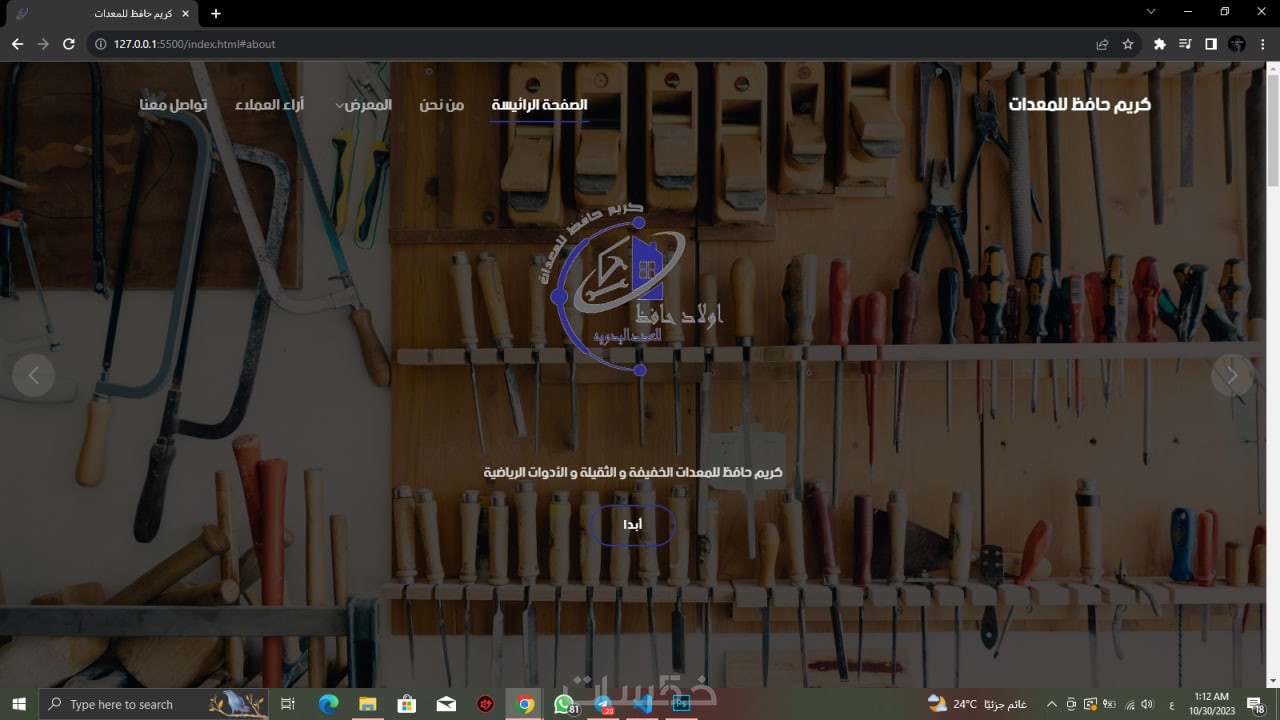The height and width of the screenshot is (720, 1280).
Task: Close the كريم حافظ للمعدات tab
Action: [185, 13]
